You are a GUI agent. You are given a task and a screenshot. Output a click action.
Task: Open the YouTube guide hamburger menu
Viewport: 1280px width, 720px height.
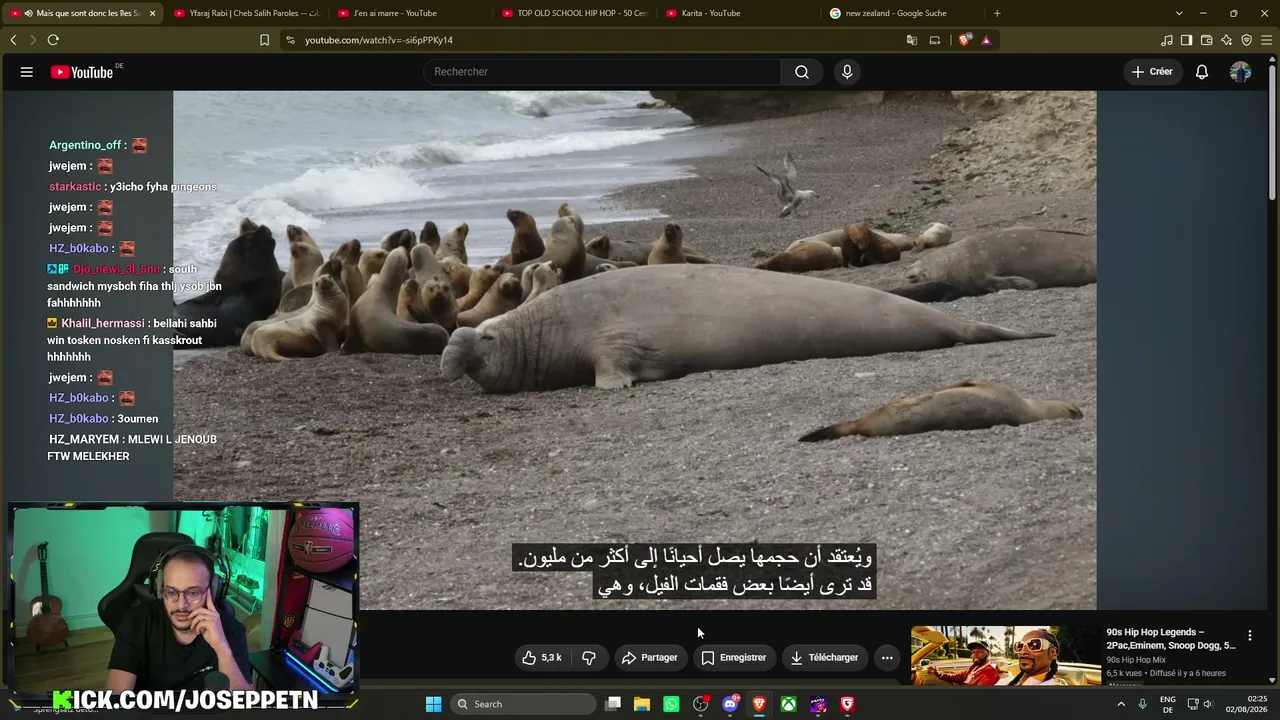coord(27,72)
